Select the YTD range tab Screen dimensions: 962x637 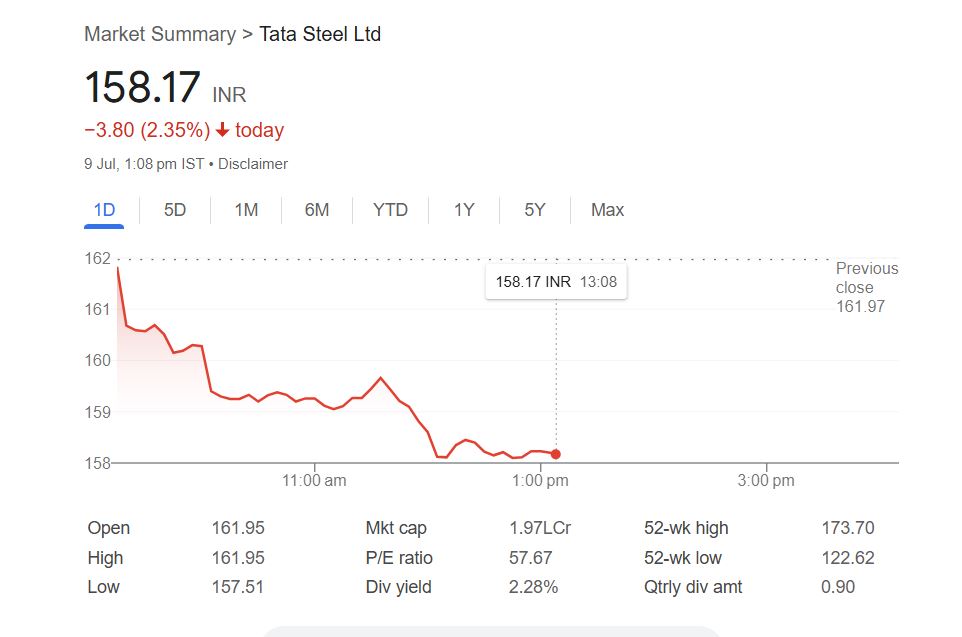point(390,210)
